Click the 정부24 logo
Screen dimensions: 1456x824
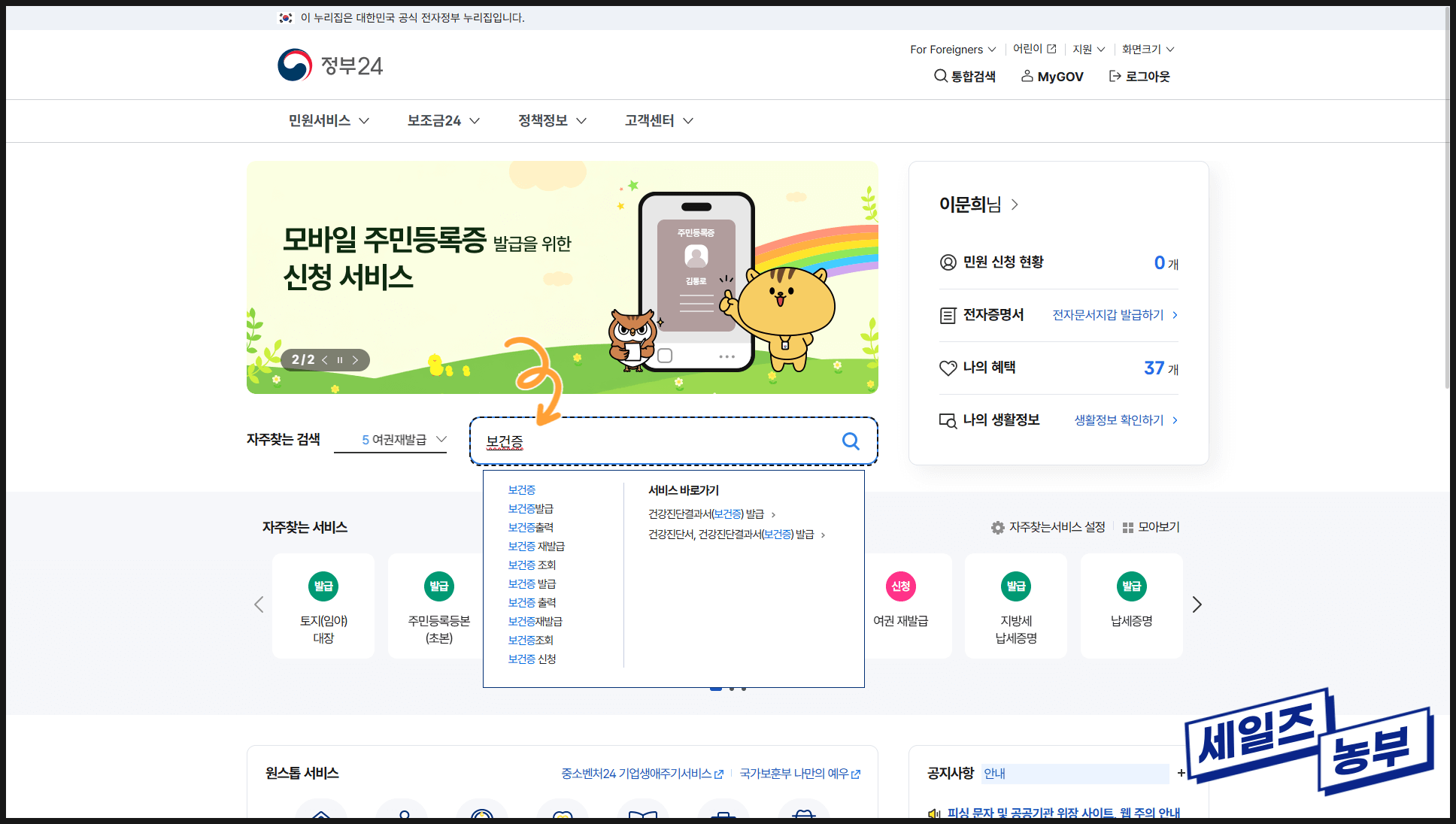(x=330, y=65)
